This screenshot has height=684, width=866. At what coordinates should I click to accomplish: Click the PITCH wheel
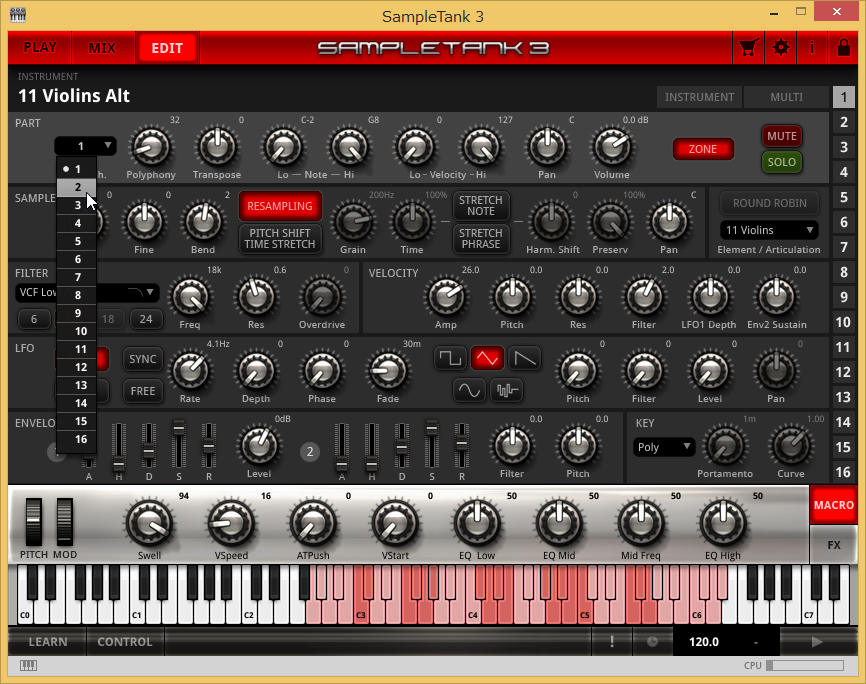click(34, 522)
